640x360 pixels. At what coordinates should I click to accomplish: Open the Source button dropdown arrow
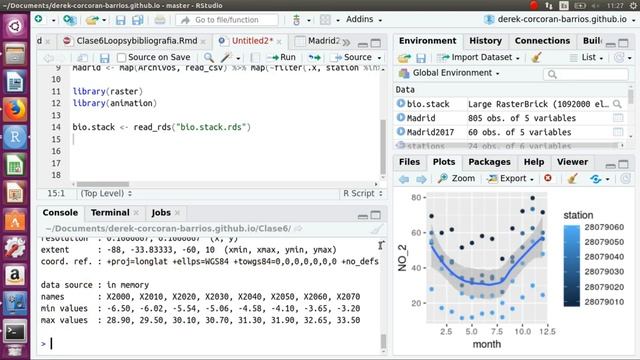379,58
